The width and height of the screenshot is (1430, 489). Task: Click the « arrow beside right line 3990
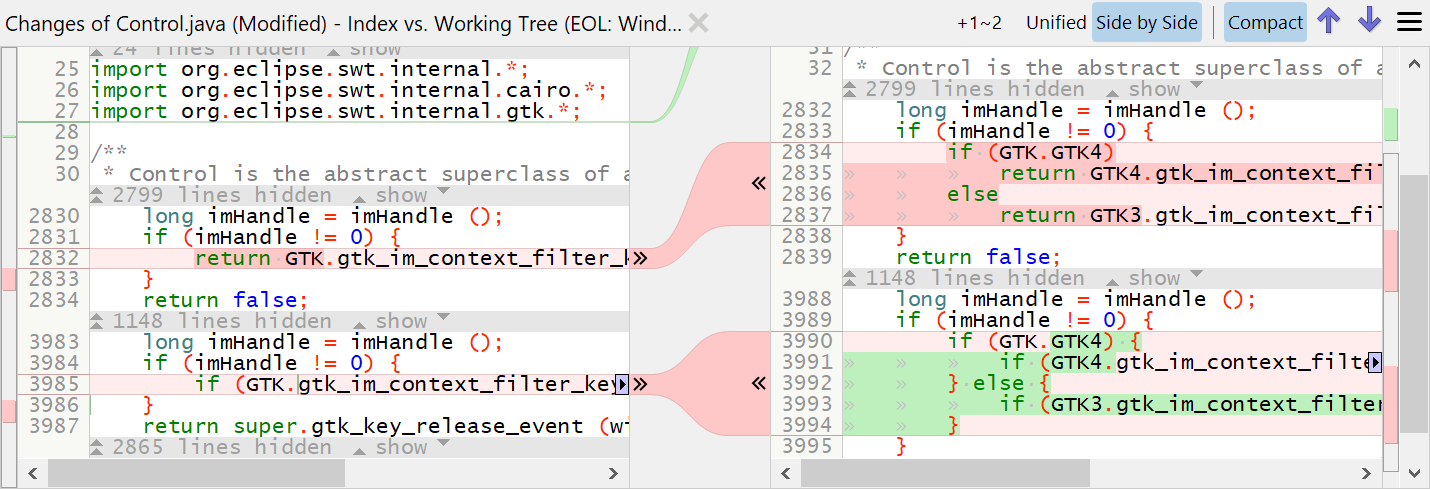pos(758,383)
